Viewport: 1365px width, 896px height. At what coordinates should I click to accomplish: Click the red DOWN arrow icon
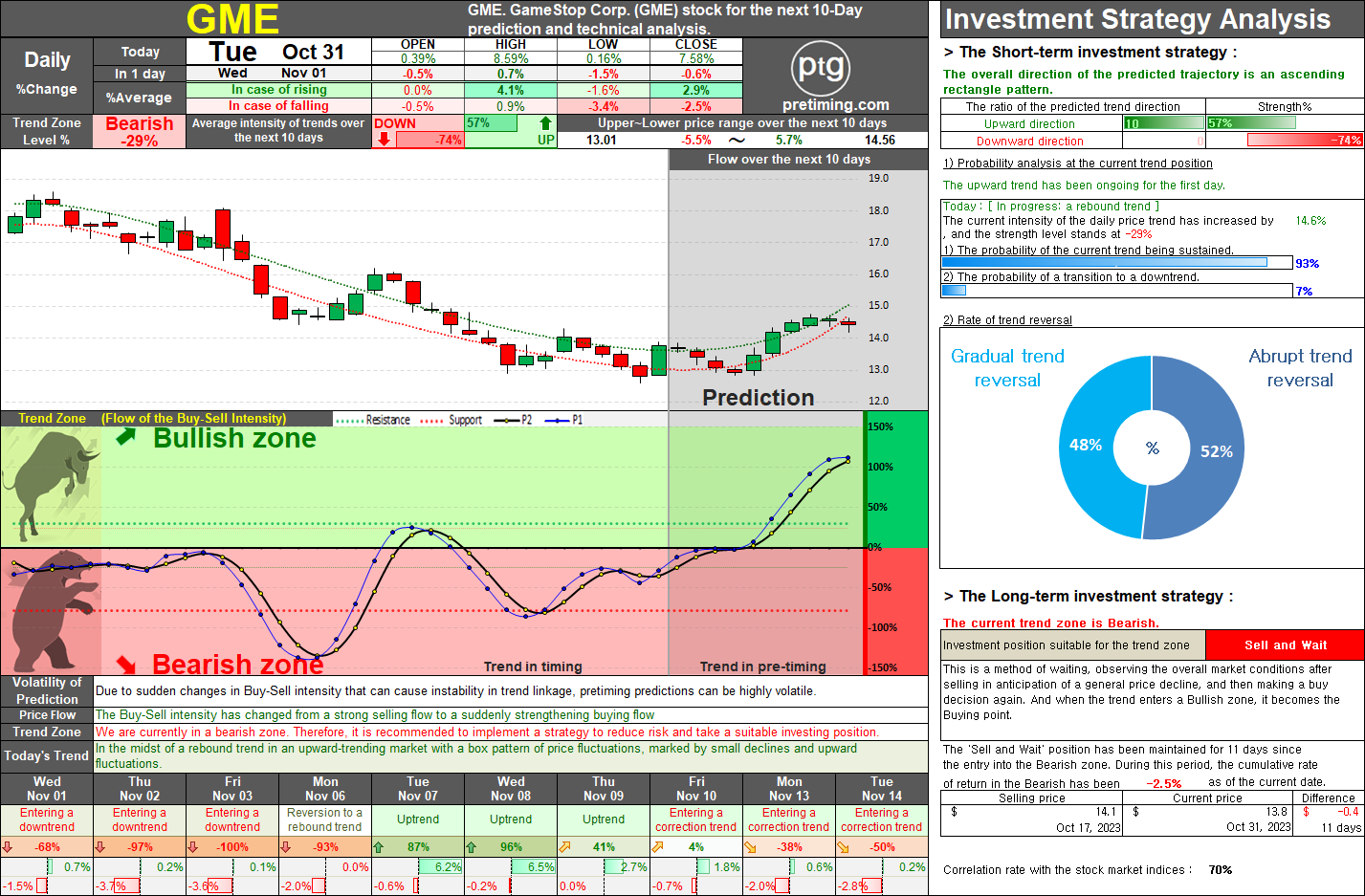384,140
